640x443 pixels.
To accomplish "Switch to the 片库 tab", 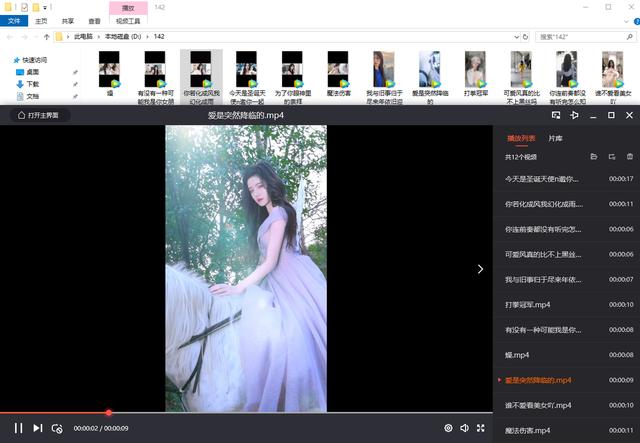I will point(556,138).
